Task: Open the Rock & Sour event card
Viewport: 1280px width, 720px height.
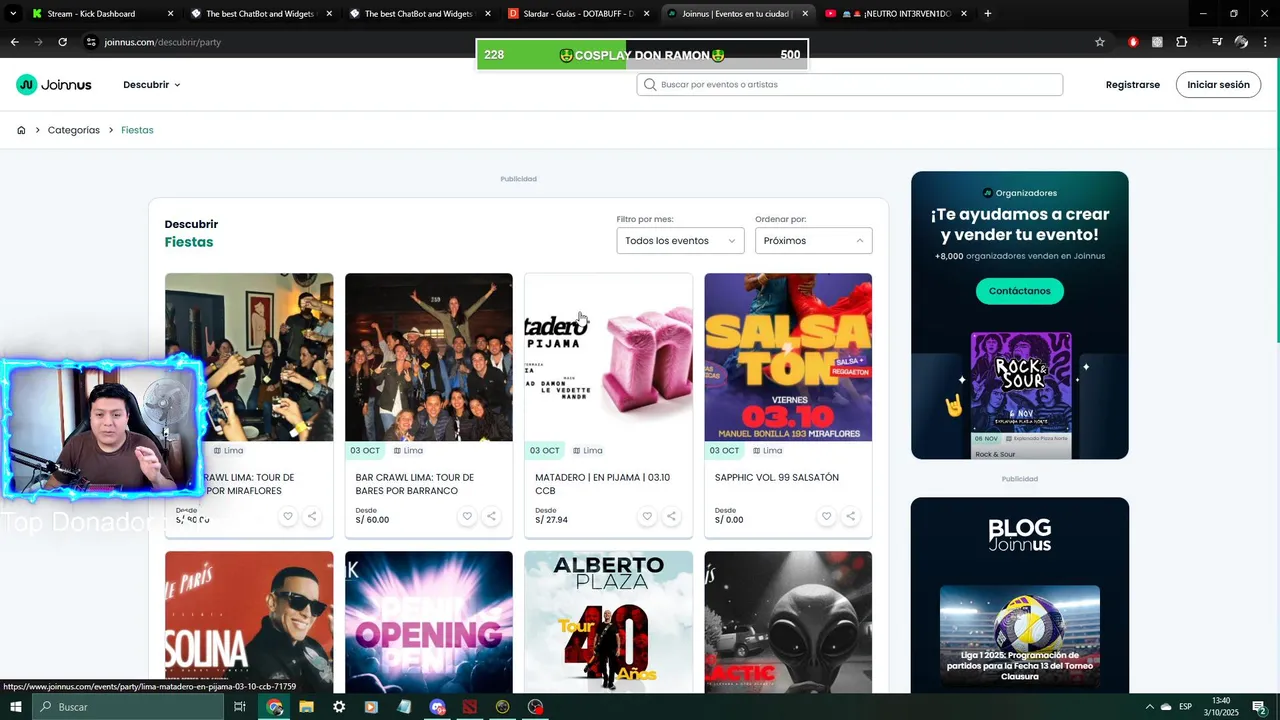Action: tap(1021, 395)
